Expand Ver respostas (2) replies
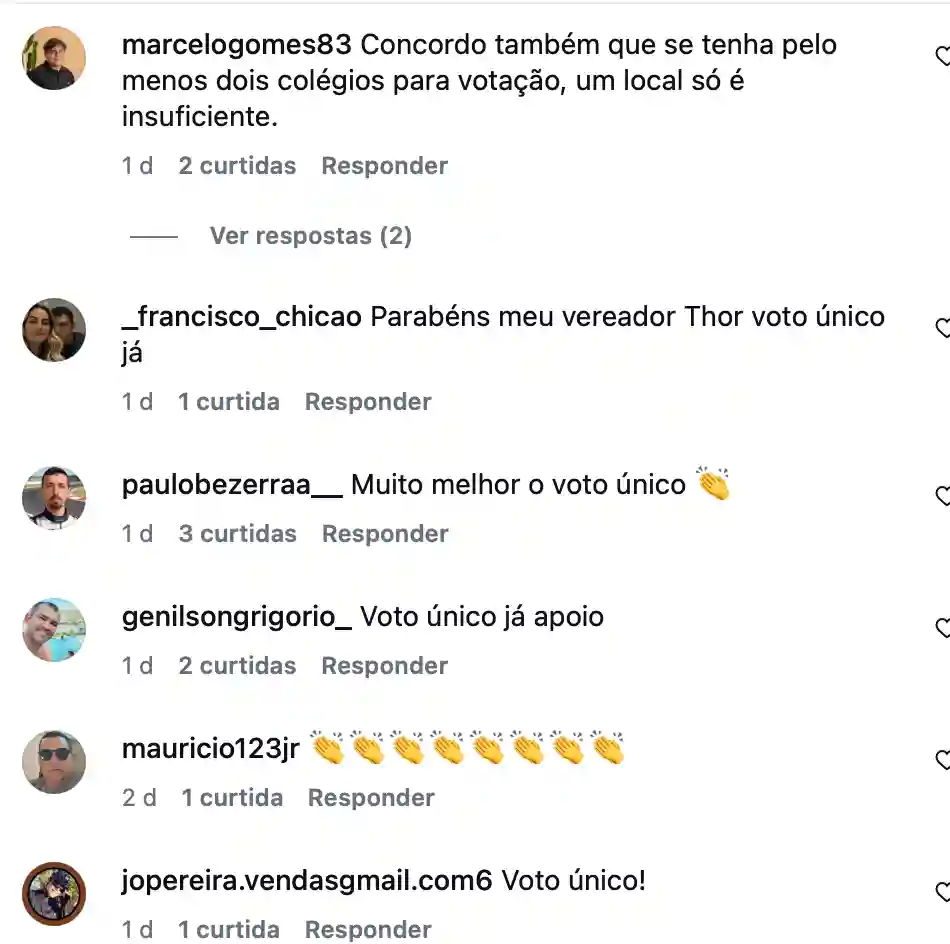The width and height of the screenshot is (950, 944). point(311,236)
